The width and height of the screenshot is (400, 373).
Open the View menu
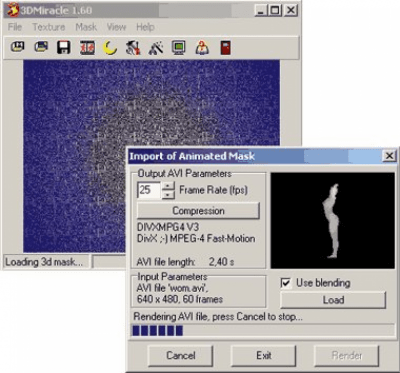(116, 27)
